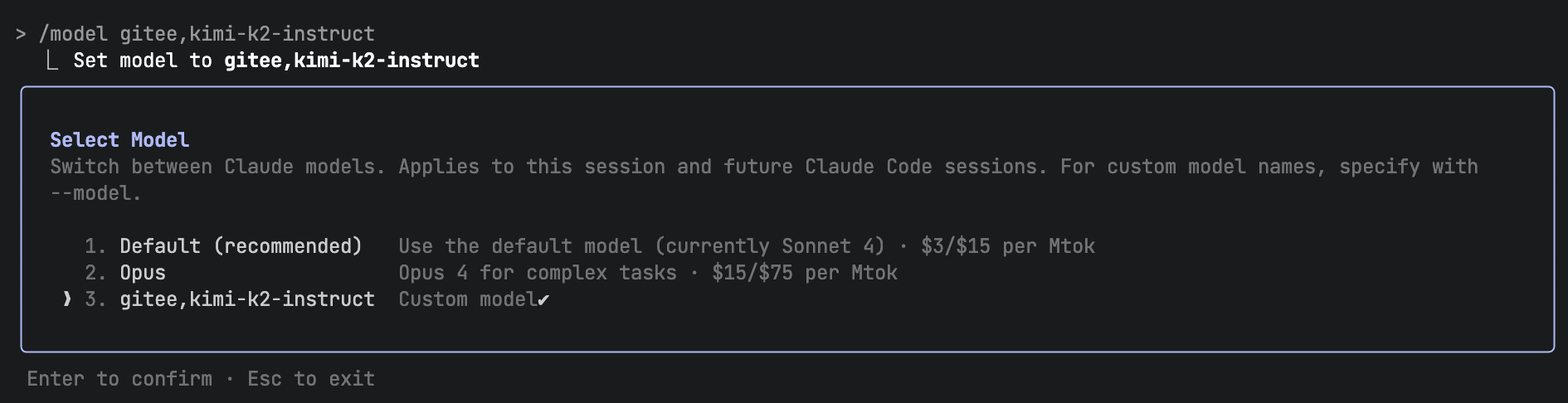Screen dimensions: 1568x403
Task: Click the selection arrow beside option 3
Action: pyautogui.click(x=67, y=299)
